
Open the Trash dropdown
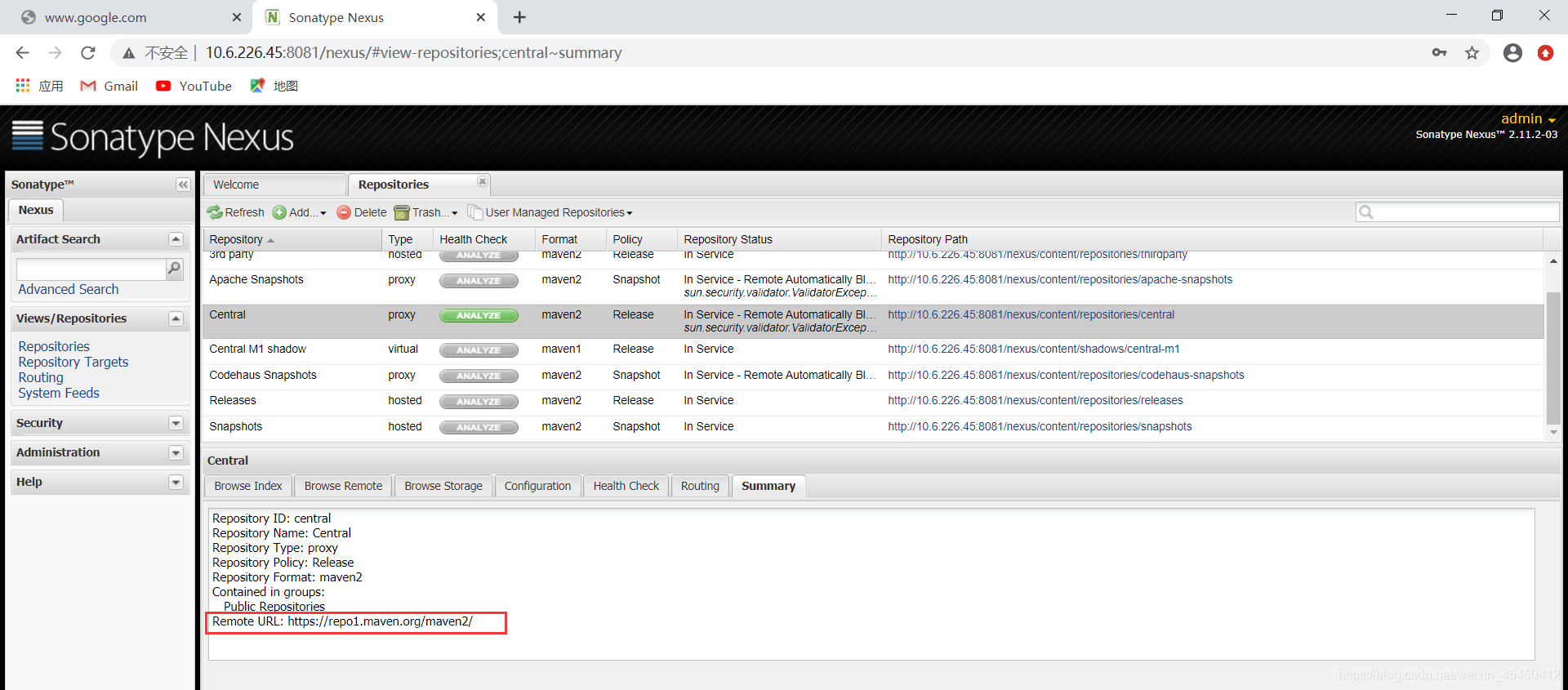point(425,212)
